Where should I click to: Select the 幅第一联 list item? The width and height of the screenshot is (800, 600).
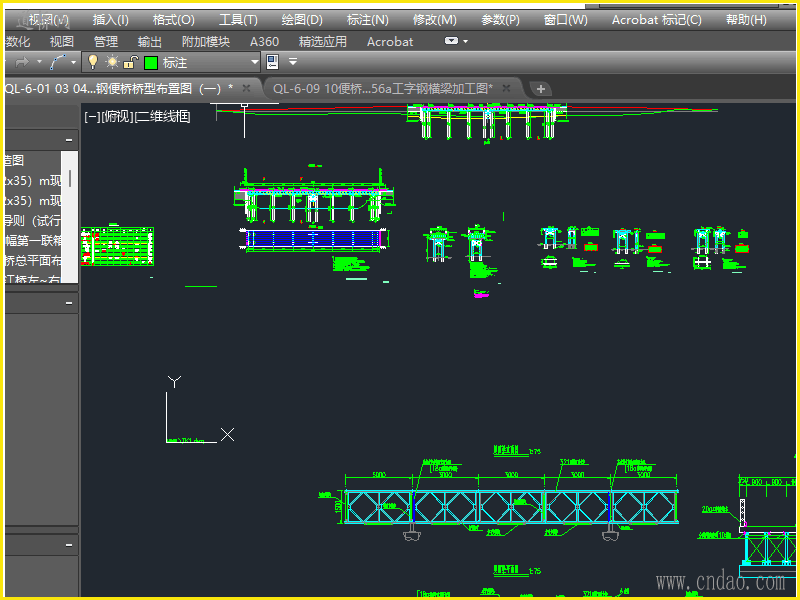tap(33, 240)
